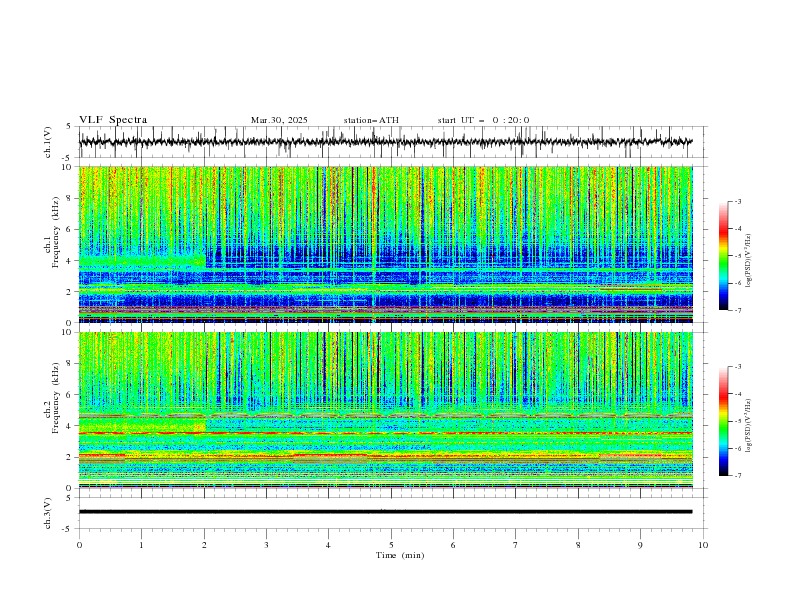
Task: Click the ch.2 colorbar log(PSD) label
Action: click(749, 426)
